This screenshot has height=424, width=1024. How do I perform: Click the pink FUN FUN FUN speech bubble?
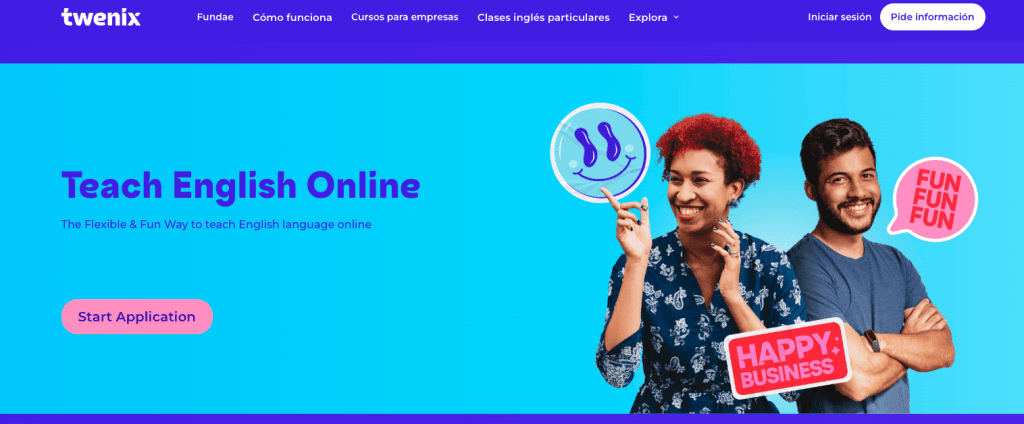point(932,199)
